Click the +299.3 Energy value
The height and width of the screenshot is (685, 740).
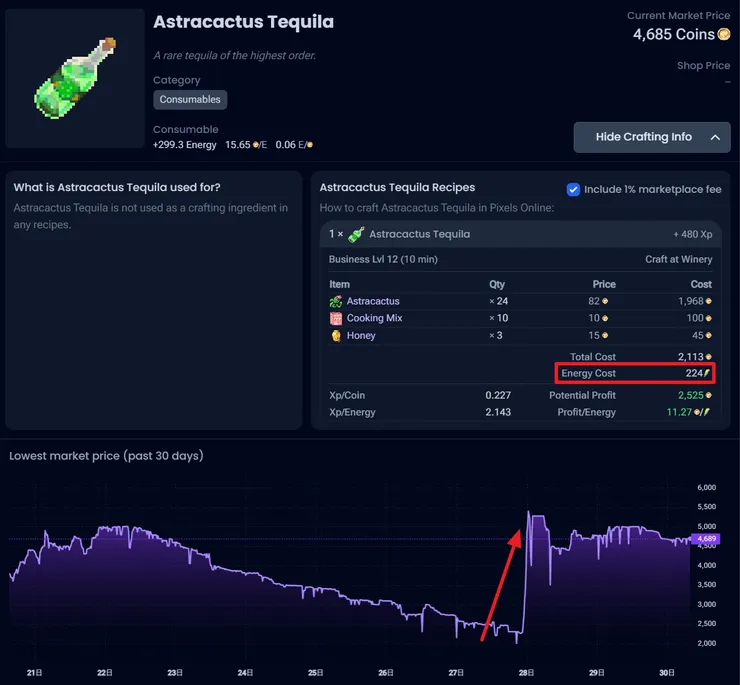[185, 145]
